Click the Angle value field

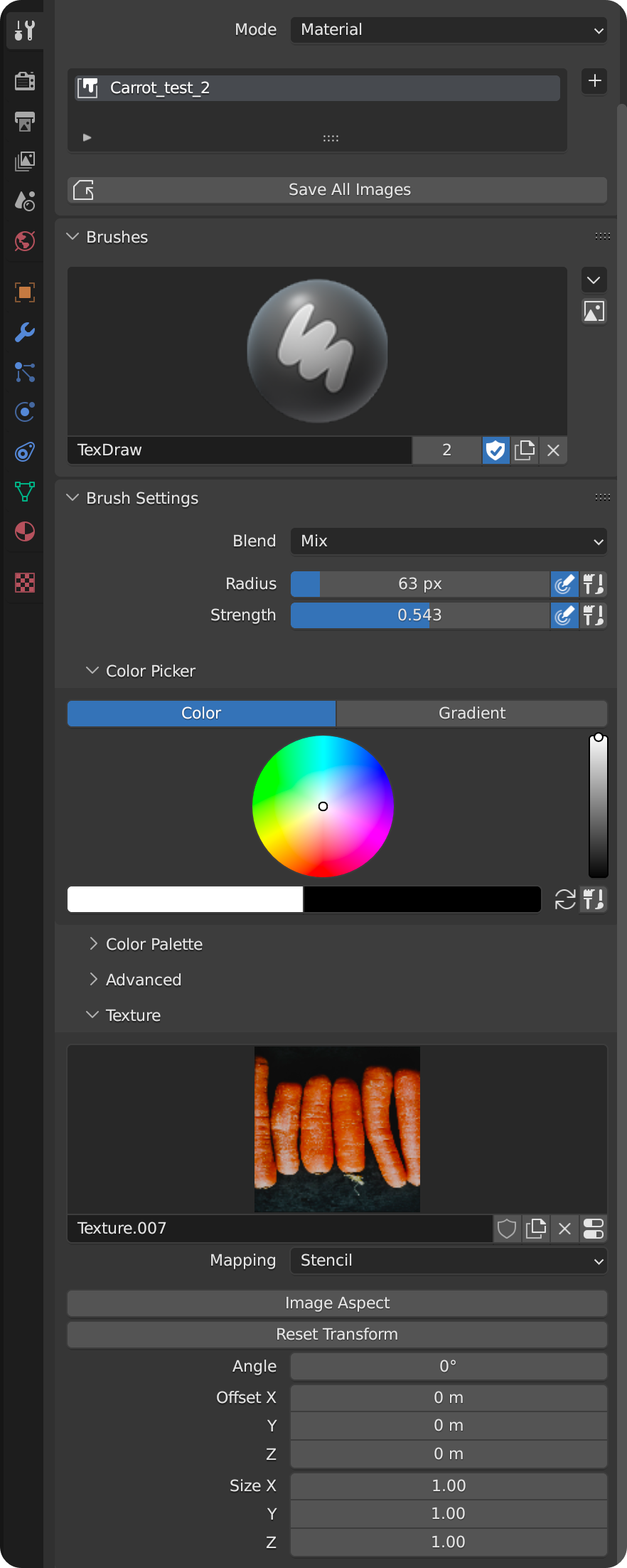click(449, 1366)
